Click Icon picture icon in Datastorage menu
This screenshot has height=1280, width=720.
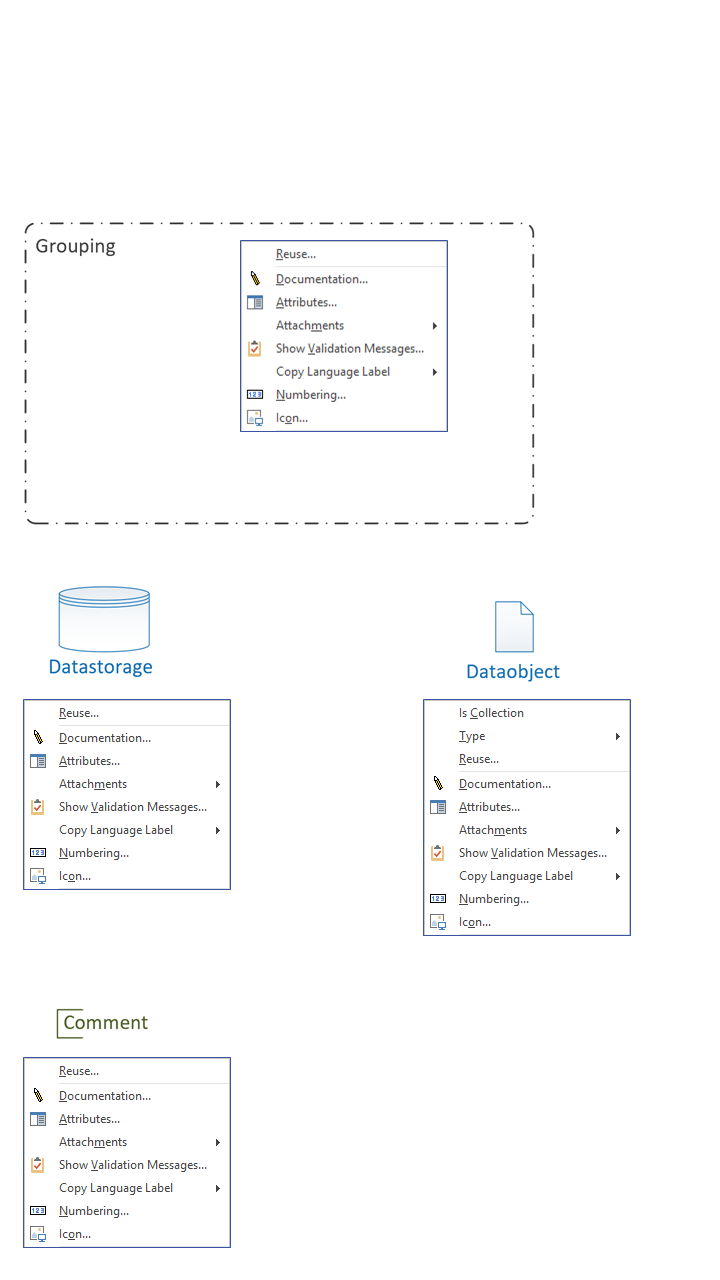(x=38, y=876)
